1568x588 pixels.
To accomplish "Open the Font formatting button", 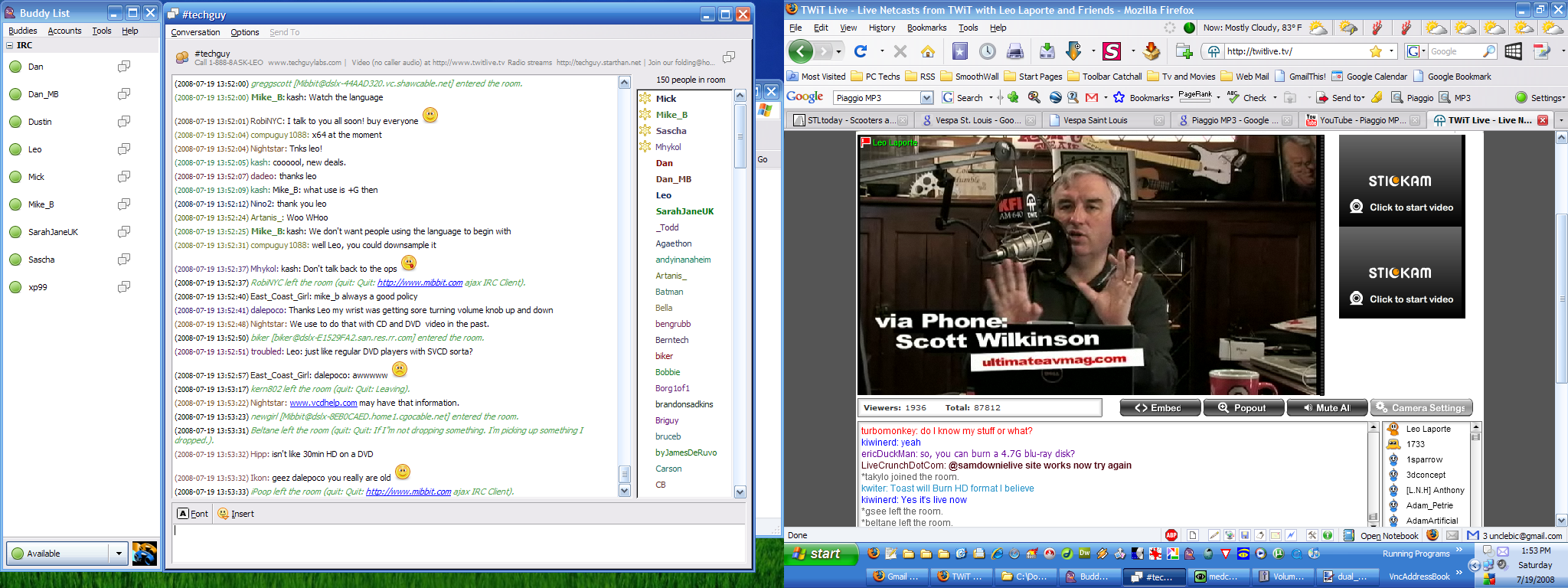I will pos(193,514).
